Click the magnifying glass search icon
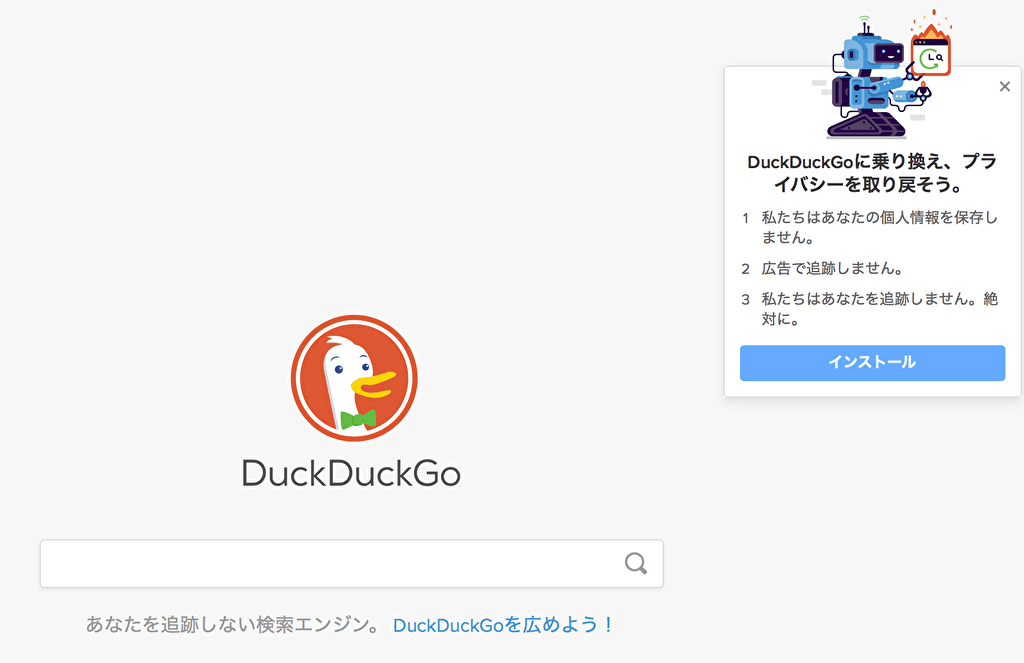The width and height of the screenshot is (1024, 663). pos(635,563)
